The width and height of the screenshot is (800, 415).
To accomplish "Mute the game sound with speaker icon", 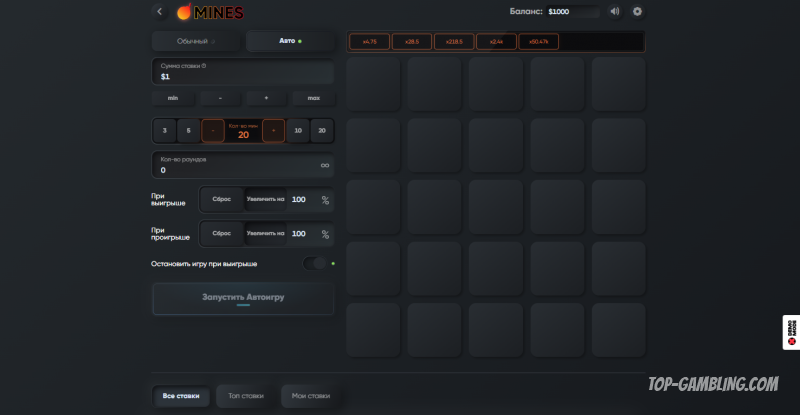I will tap(614, 12).
